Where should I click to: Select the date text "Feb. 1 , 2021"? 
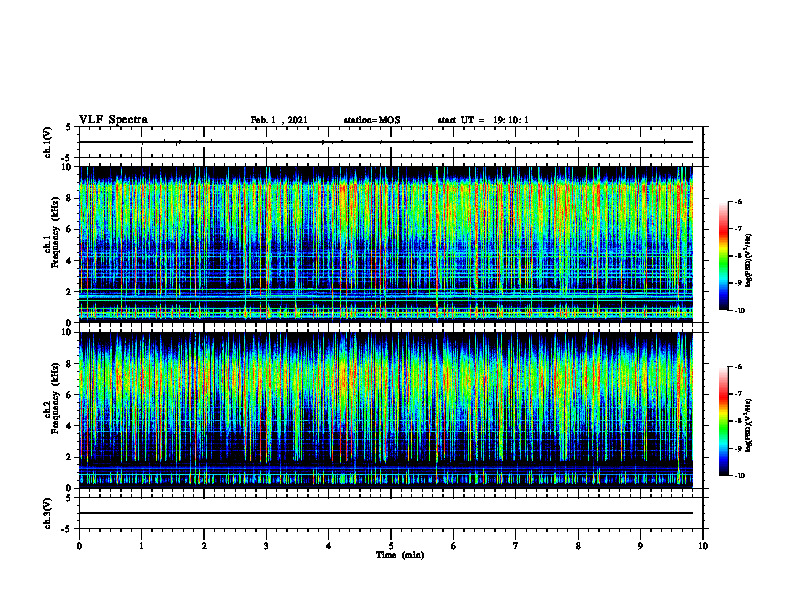tap(279, 120)
